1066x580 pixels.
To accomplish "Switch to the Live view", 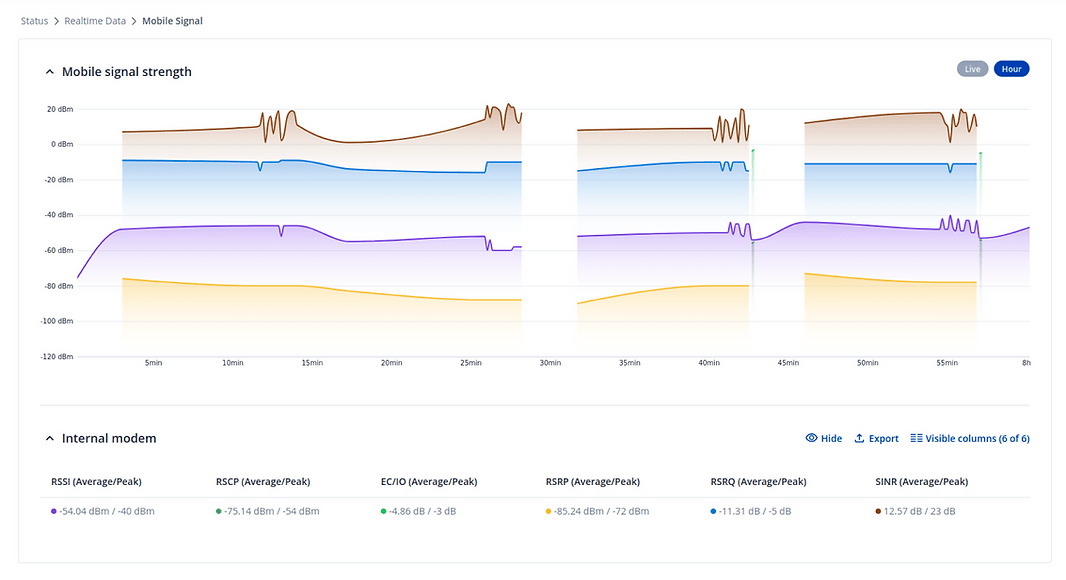I will pos(972,68).
